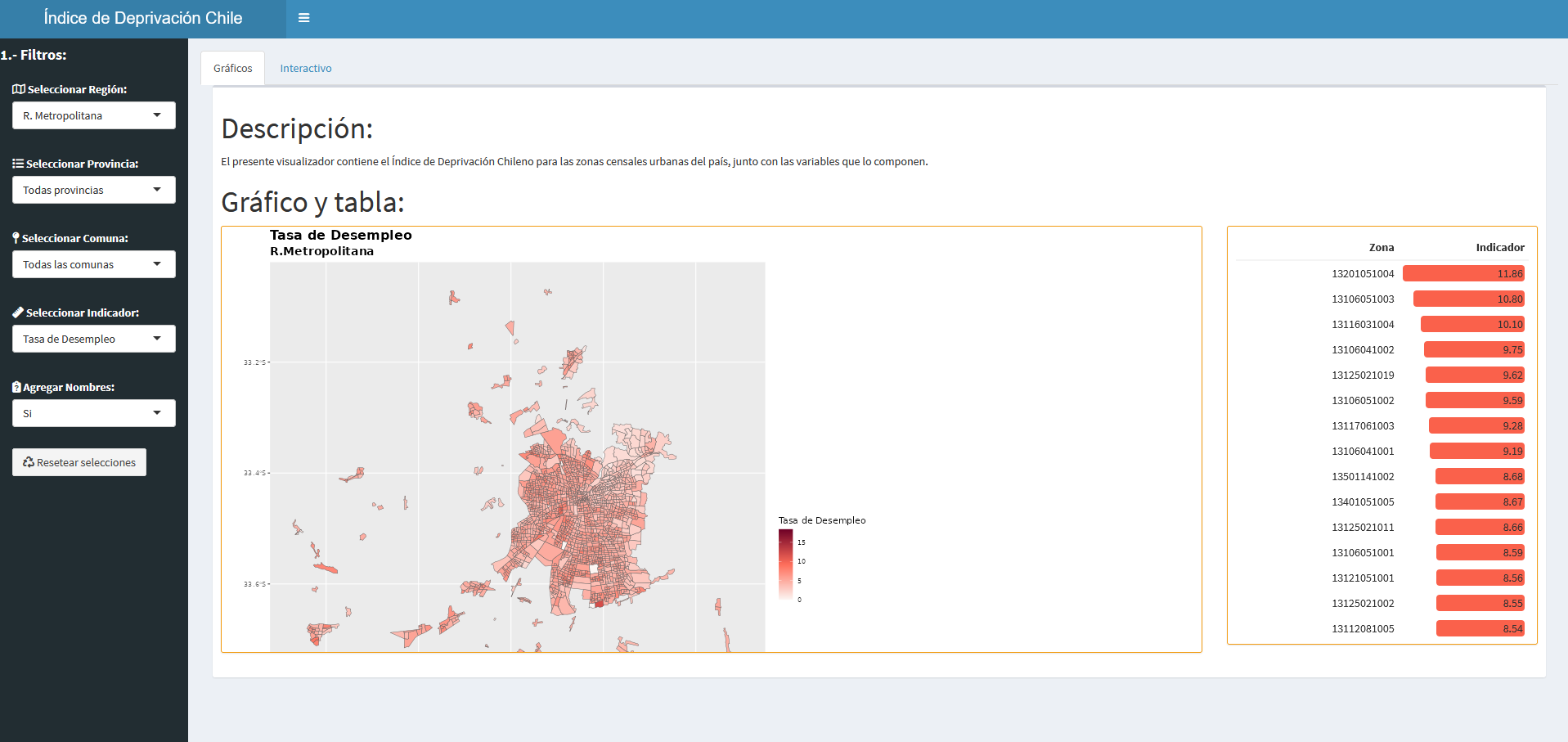Select the Gráficos tab
The height and width of the screenshot is (742, 1568).
[x=232, y=69]
